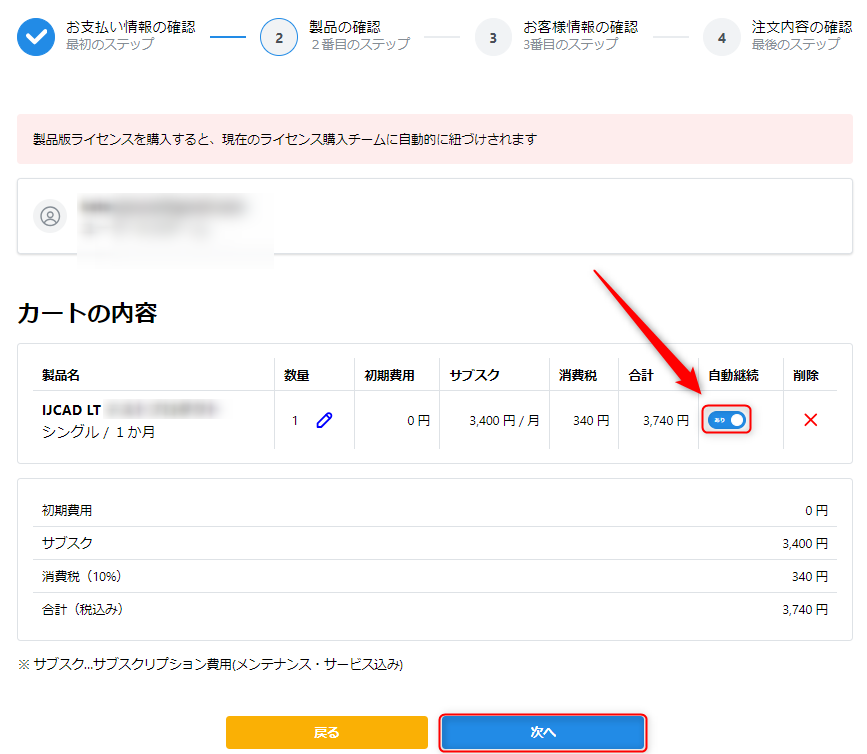
Task: Click the 消費税 column header
Action: 578,375
